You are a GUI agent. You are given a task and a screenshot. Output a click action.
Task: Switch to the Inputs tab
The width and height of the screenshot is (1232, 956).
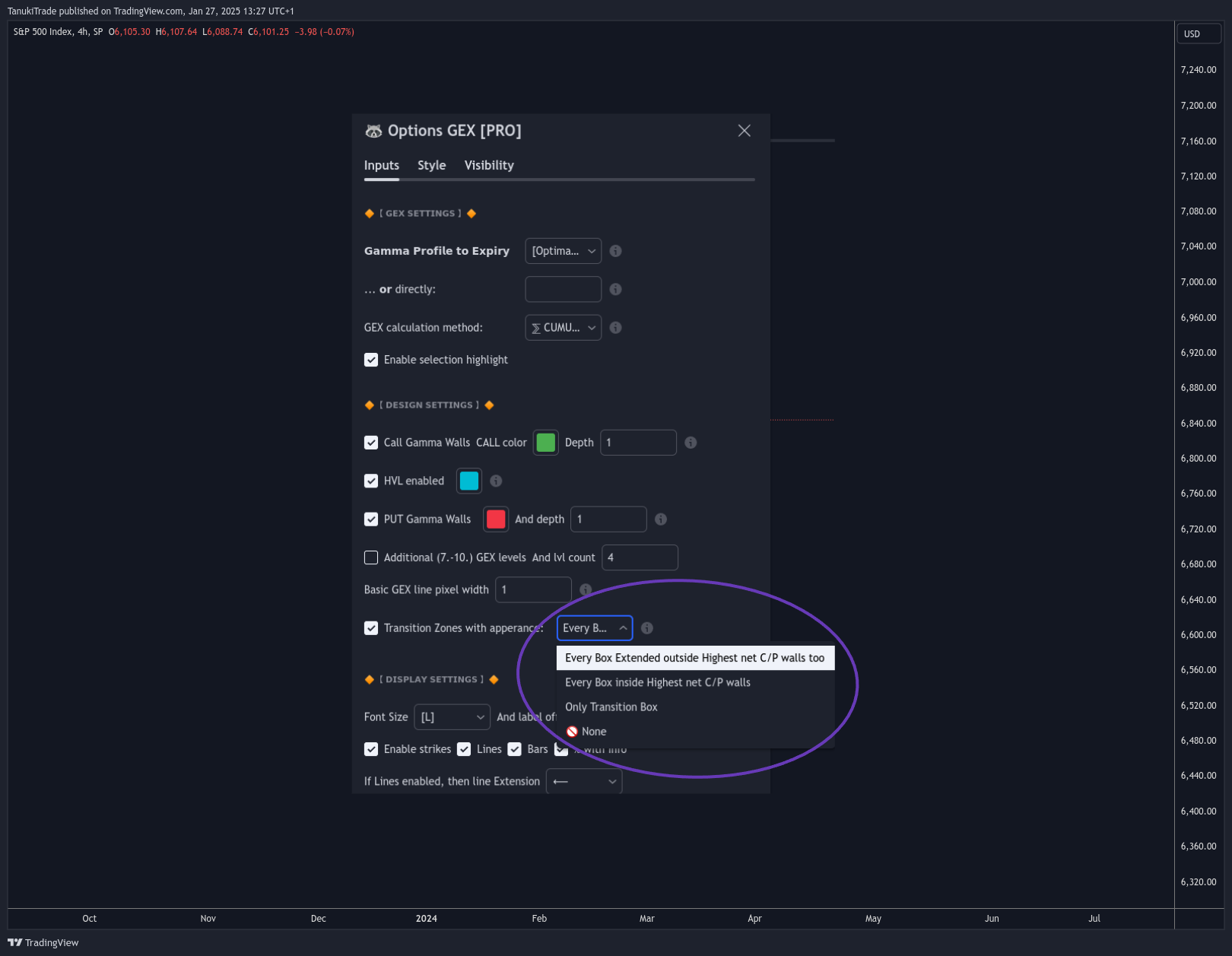382,165
